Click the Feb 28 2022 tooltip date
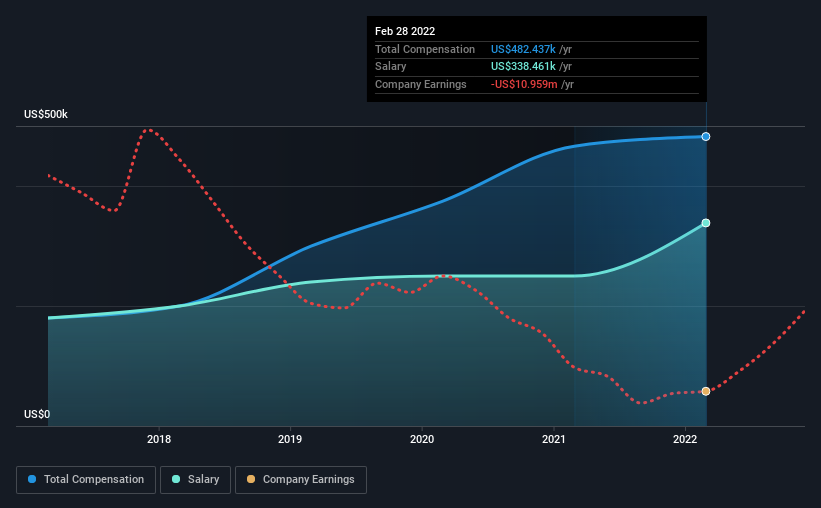821x508 pixels. pos(405,31)
